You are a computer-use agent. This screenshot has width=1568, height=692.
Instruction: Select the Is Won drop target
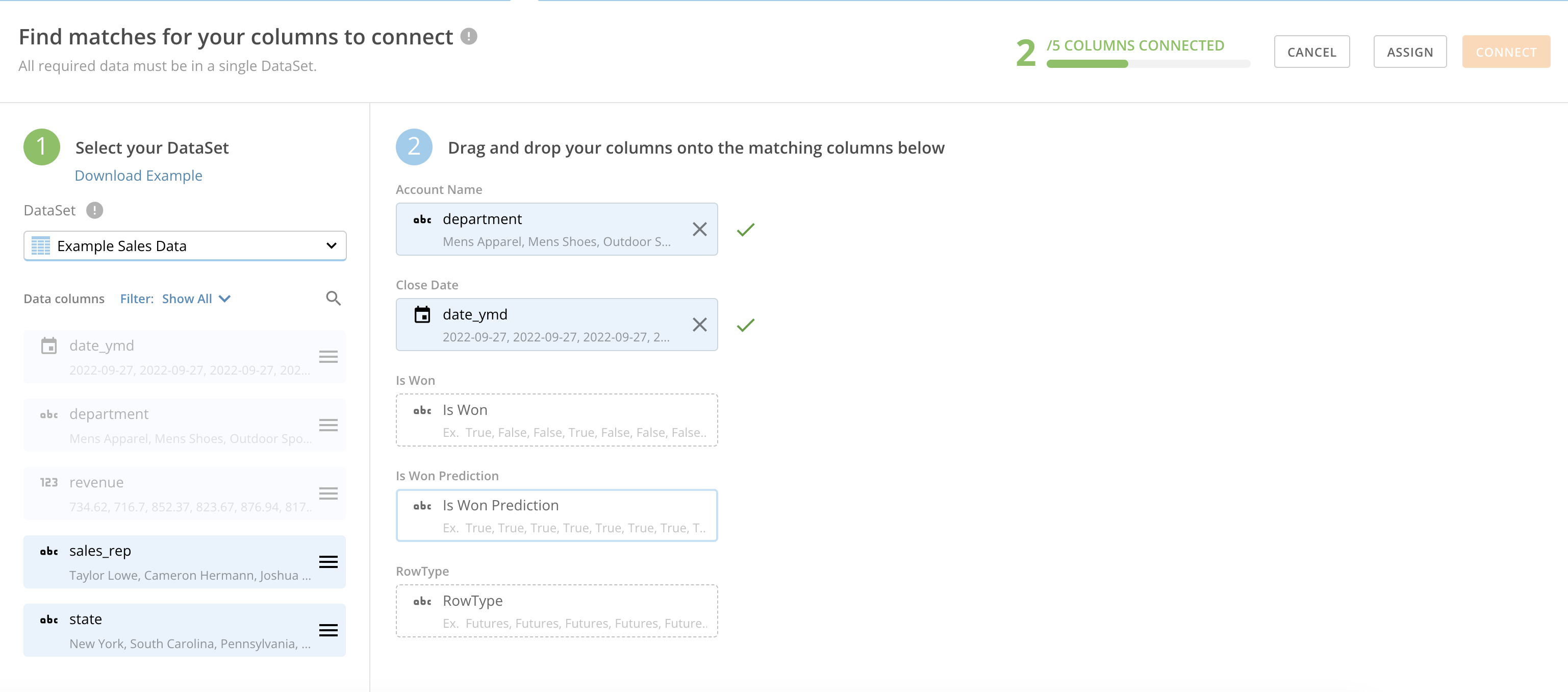point(556,419)
